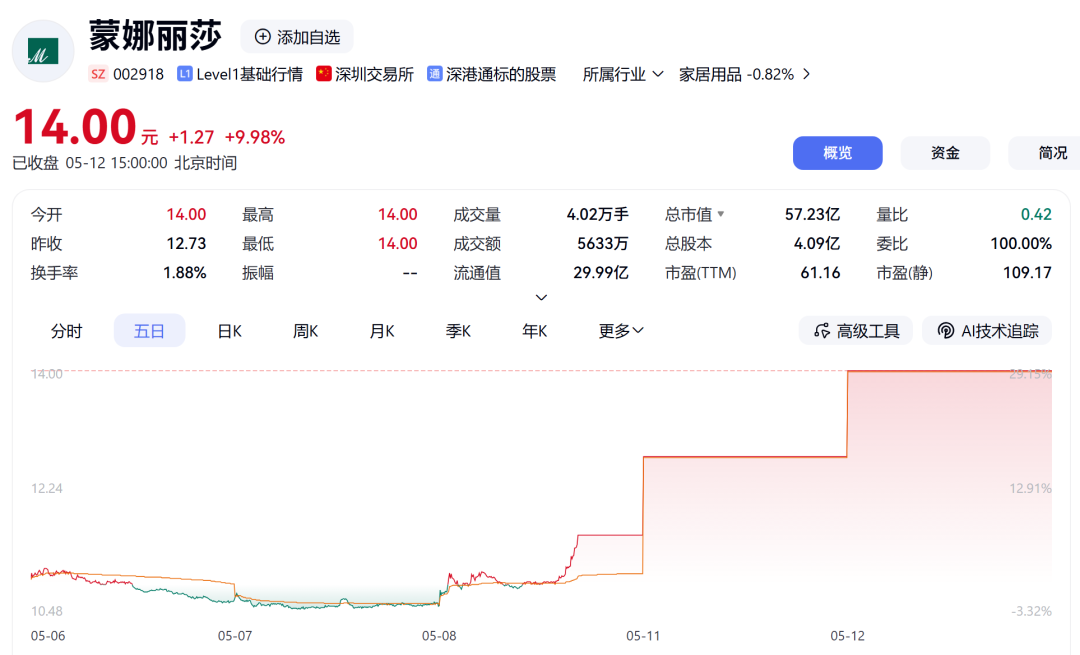Click the 通 badge icon

435,74
